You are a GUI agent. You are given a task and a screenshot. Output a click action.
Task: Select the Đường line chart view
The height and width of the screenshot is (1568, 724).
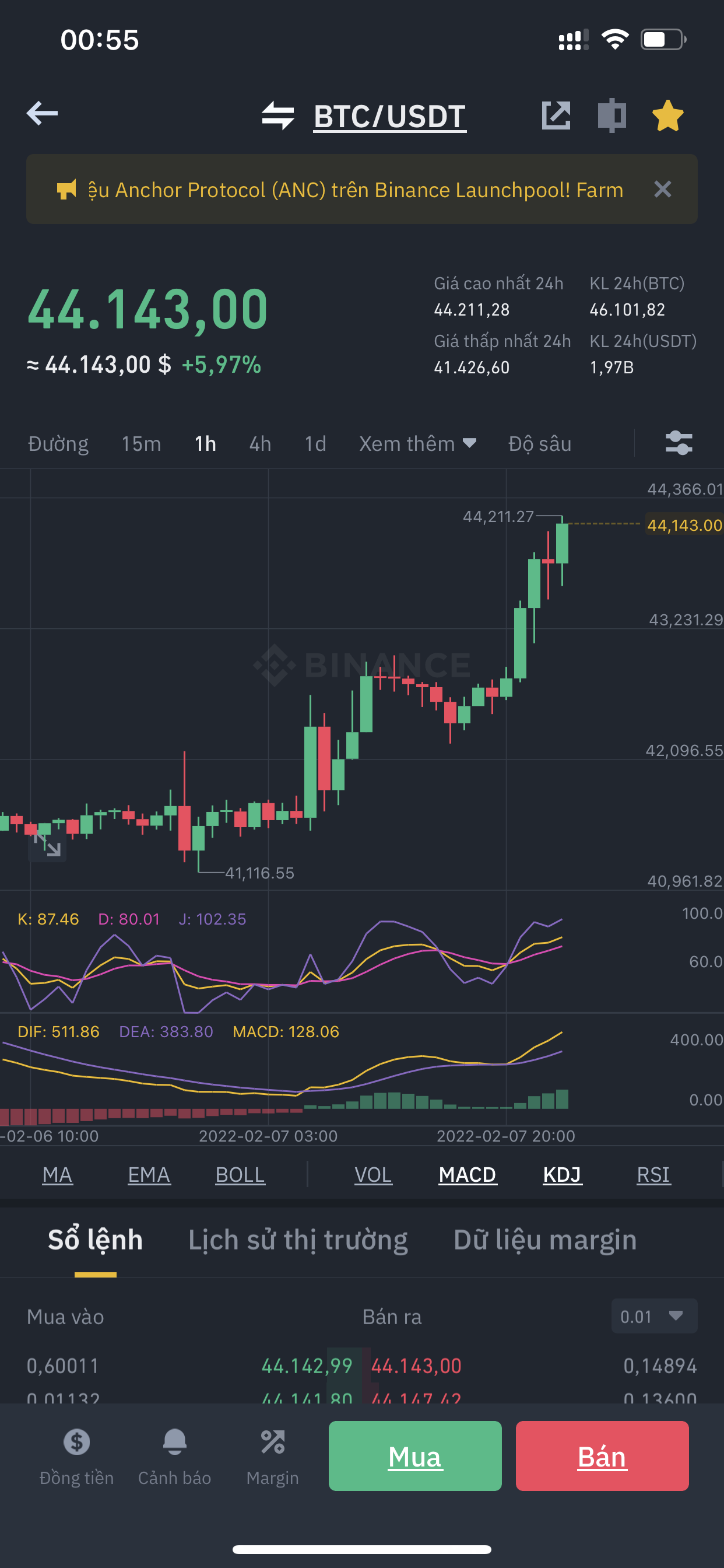[58, 444]
